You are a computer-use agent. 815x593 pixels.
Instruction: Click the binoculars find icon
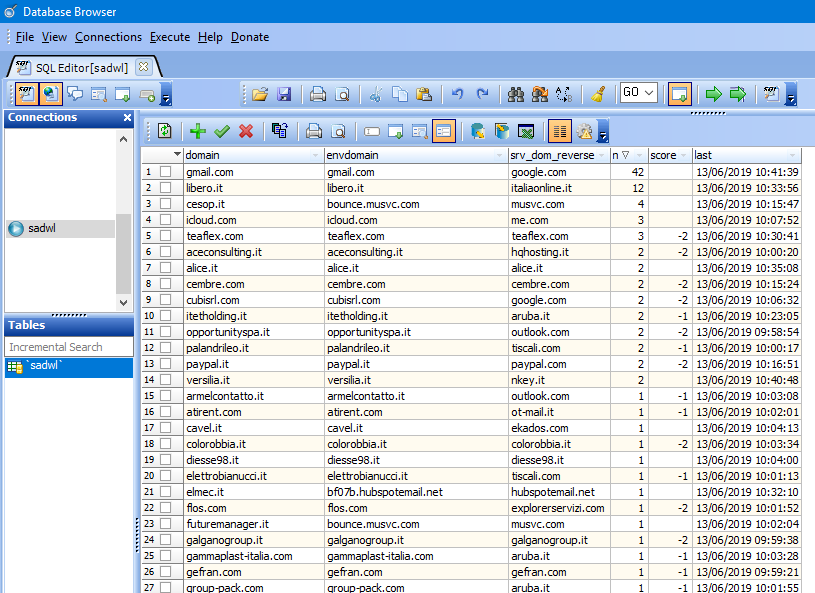tap(515, 94)
